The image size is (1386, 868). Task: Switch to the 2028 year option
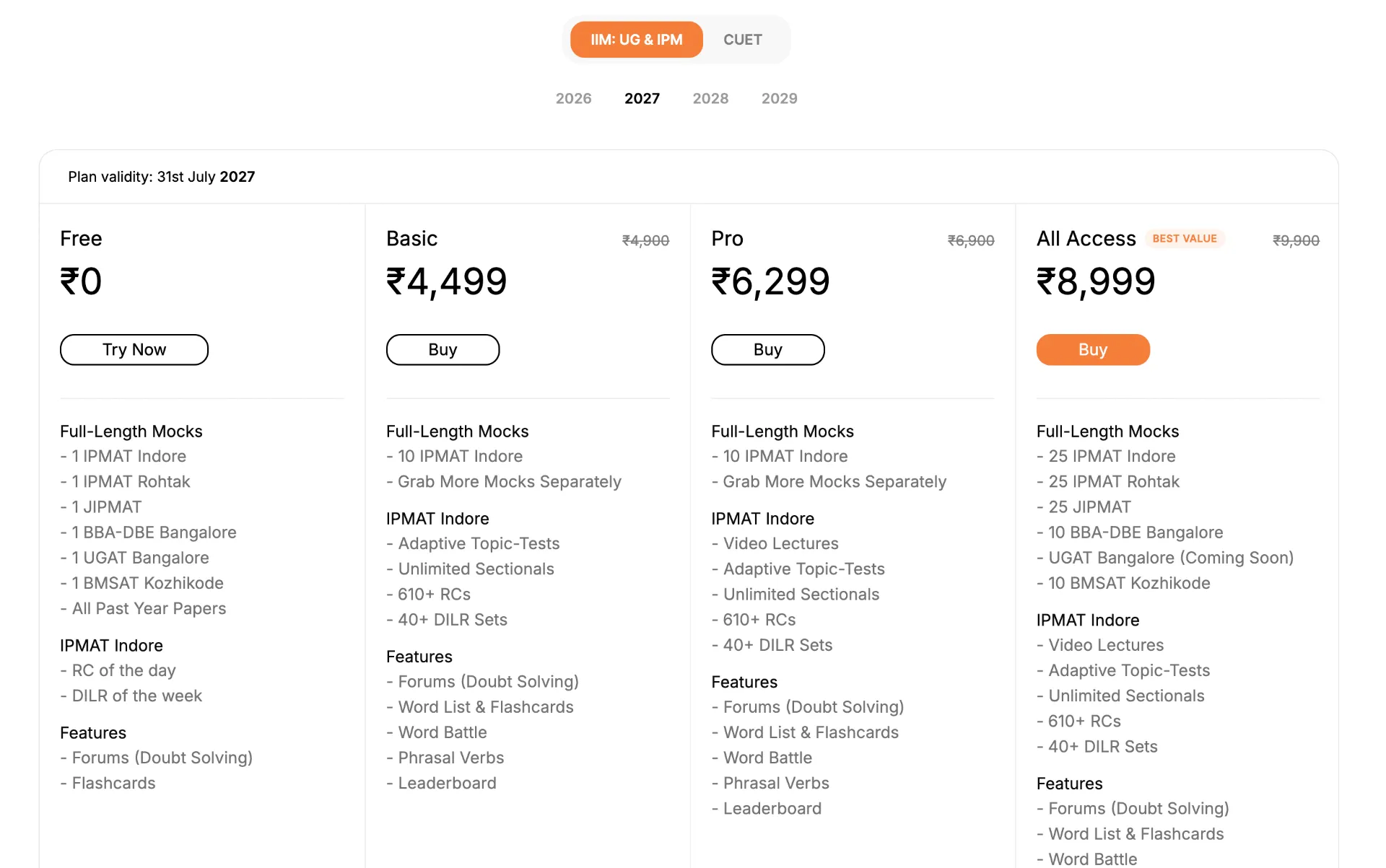click(x=710, y=98)
